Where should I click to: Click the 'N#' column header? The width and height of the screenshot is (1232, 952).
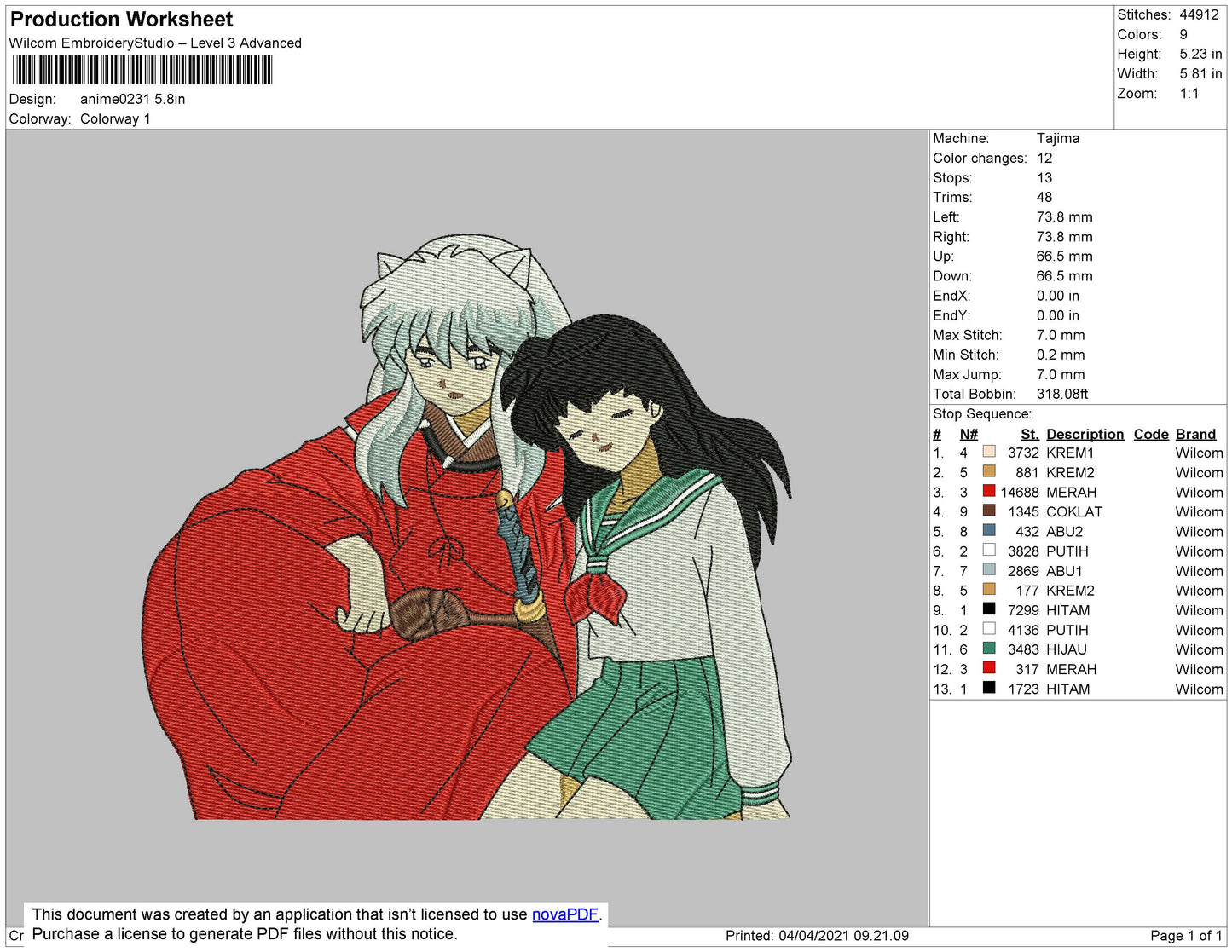tap(969, 435)
